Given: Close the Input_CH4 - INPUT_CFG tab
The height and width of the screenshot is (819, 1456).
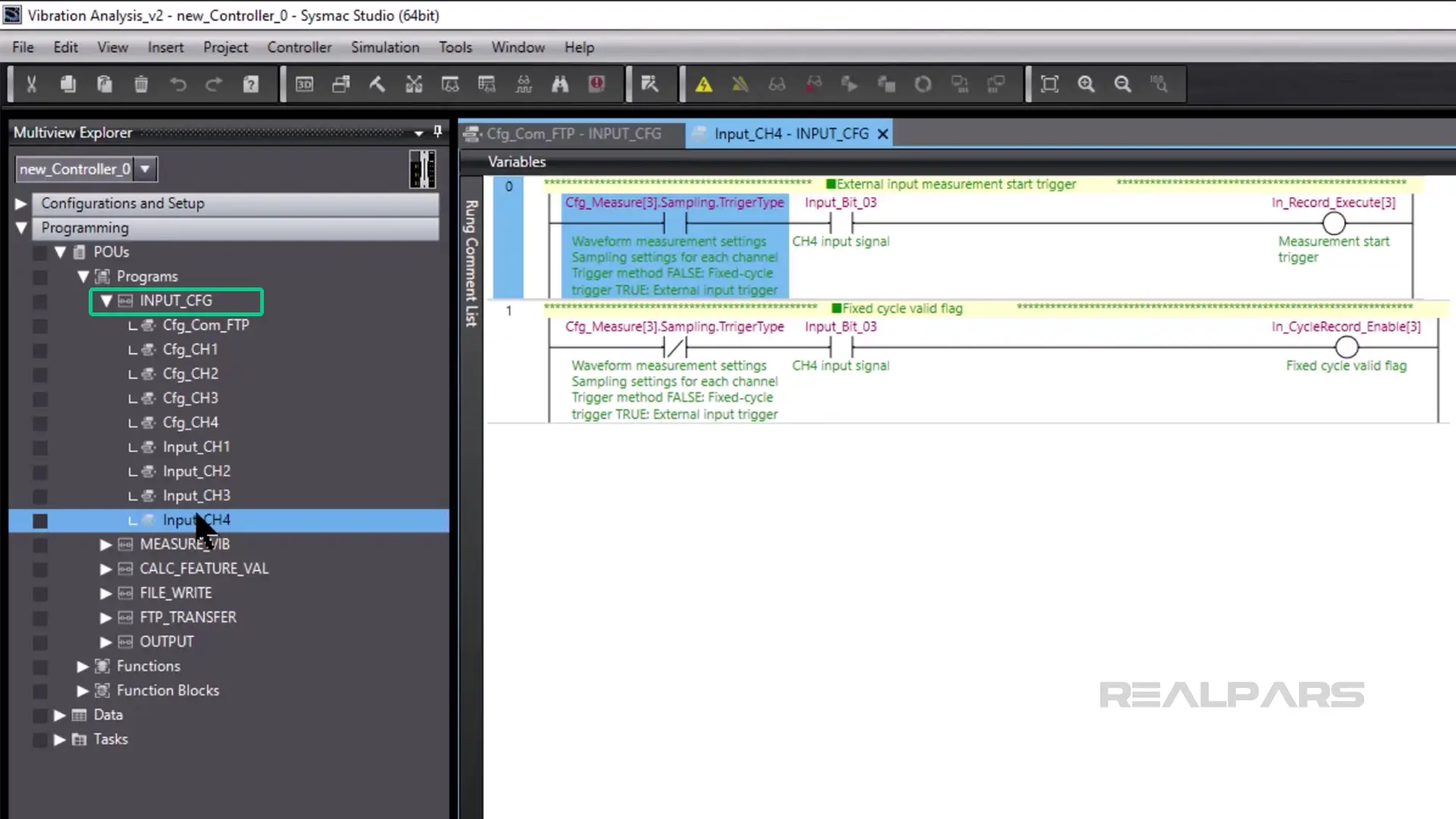Looking at the screenshot, I should click(883, 134).
